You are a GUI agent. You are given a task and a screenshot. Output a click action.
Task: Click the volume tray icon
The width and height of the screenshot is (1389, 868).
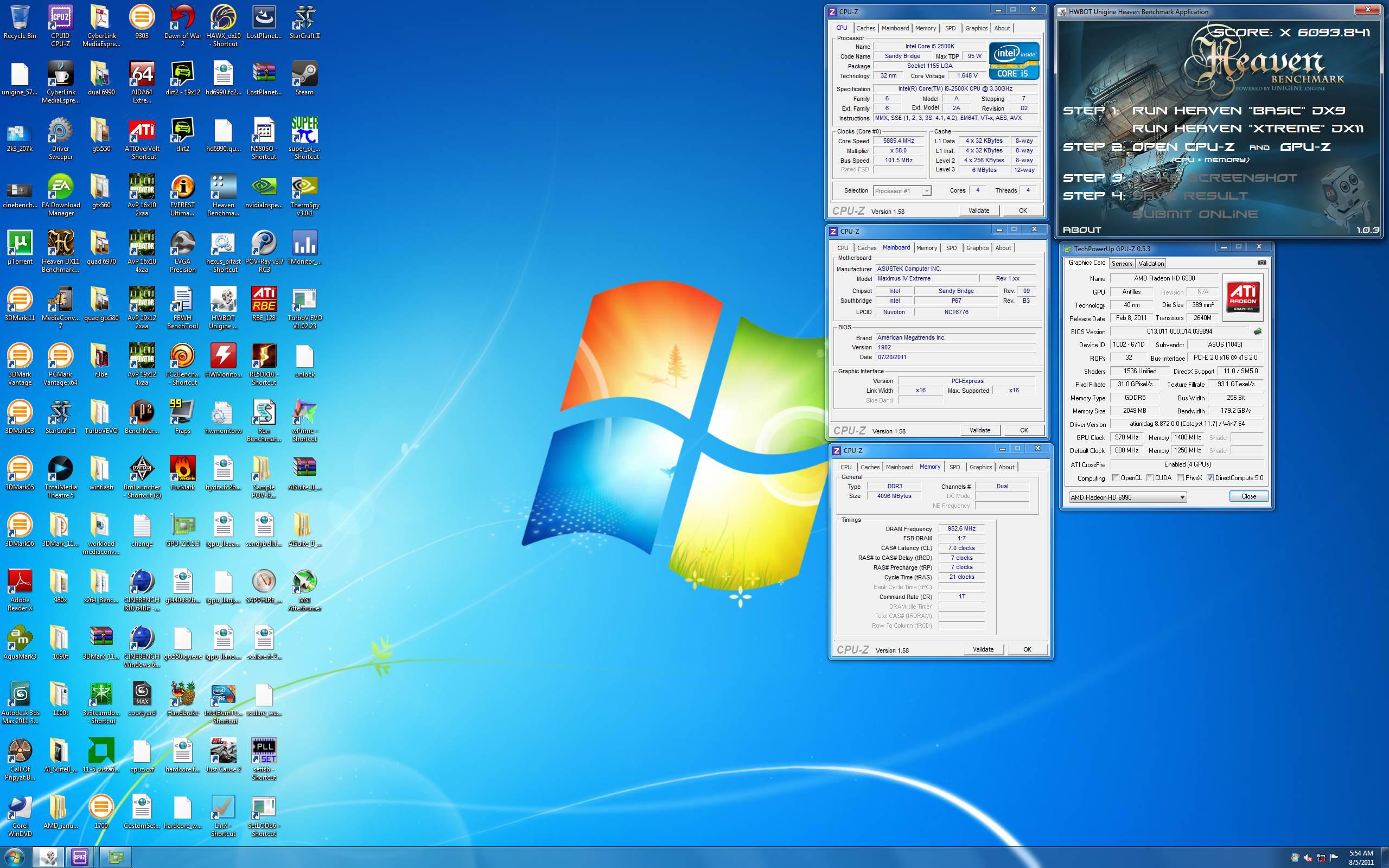click(x=1308, y=858)
